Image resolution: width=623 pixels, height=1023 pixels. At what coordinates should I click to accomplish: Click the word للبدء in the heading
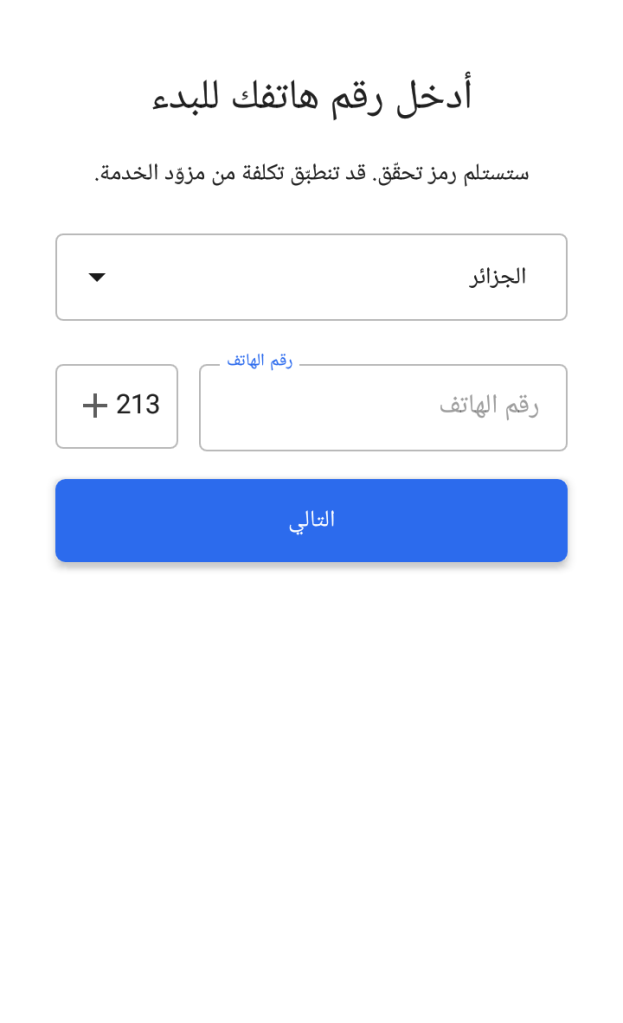[x=189, y=97]
